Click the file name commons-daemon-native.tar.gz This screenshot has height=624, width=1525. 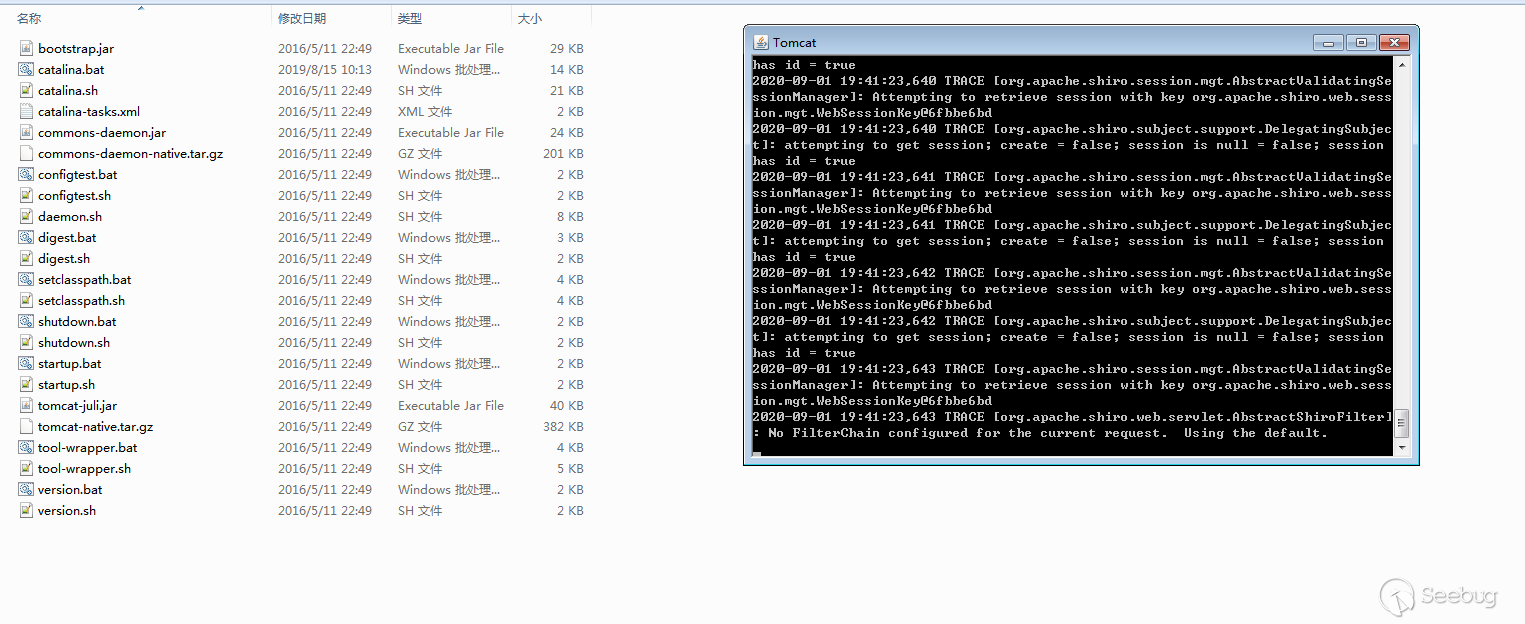click(130, 153)
